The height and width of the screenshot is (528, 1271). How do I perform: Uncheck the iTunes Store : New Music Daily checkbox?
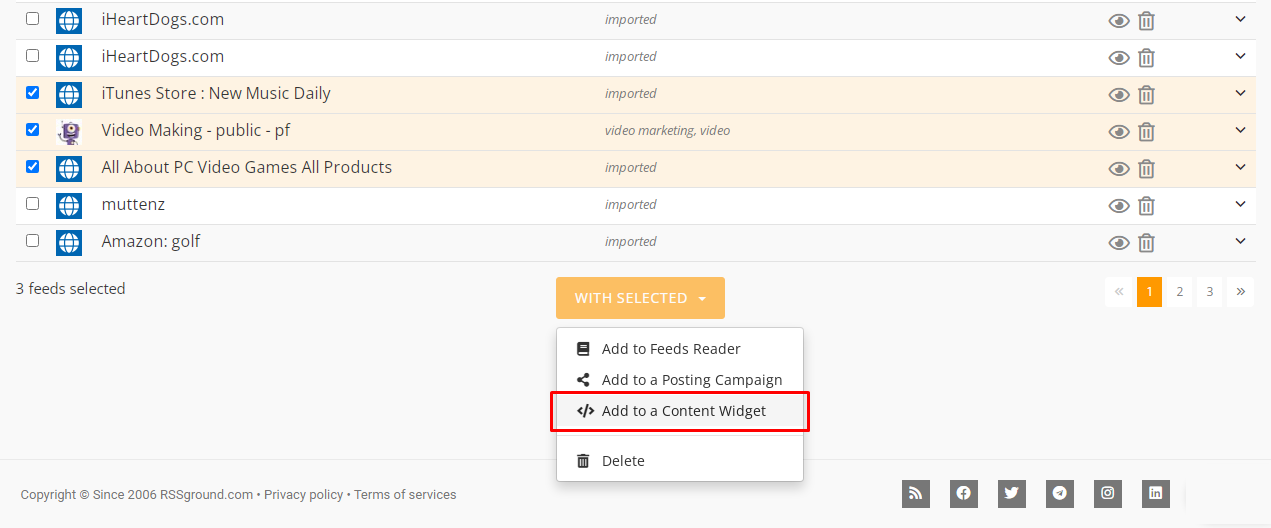(32, 92)
